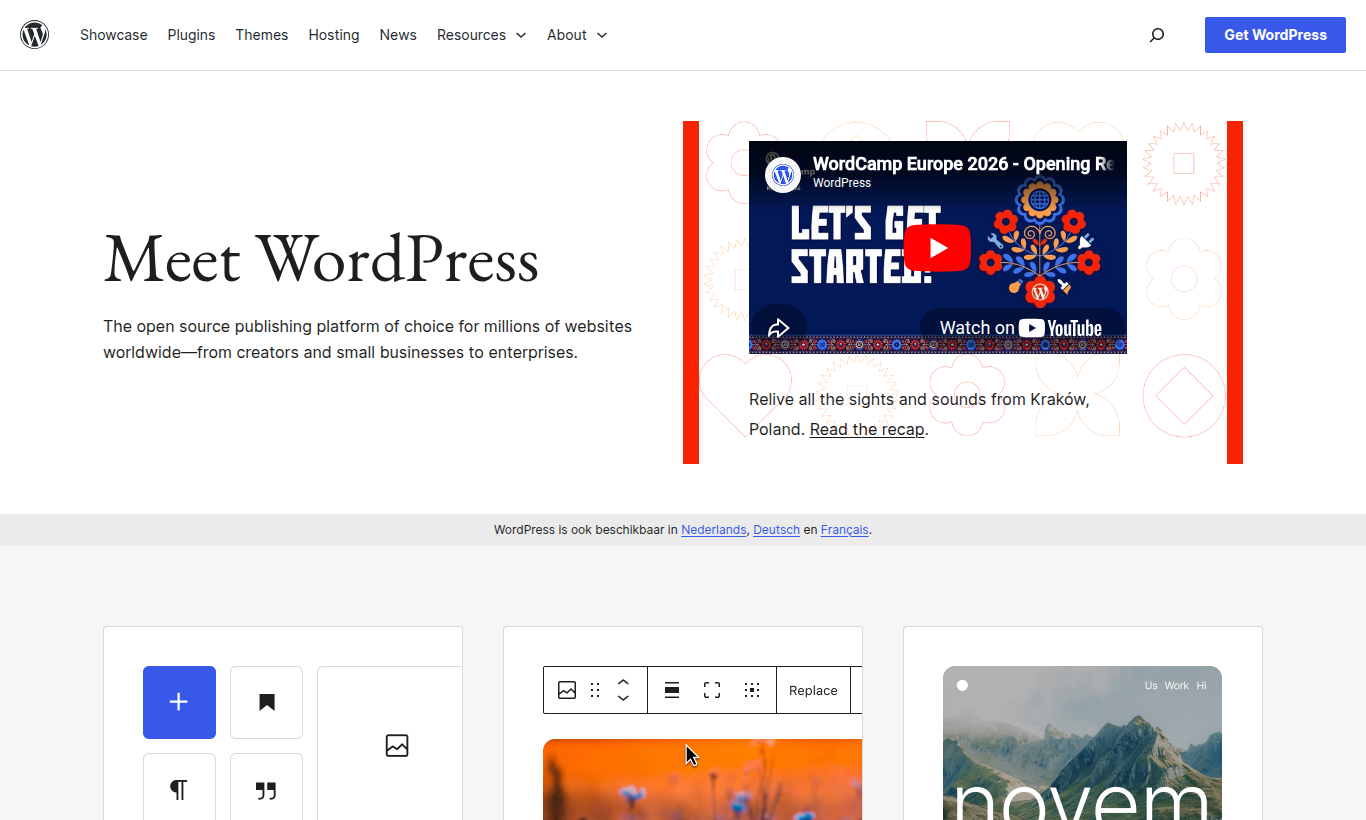Play the WordCamp Europe YouTube video
Image resolution: width=1366 pixels, height=820 pixels.
pyautogui.click(x=938, y=248)
